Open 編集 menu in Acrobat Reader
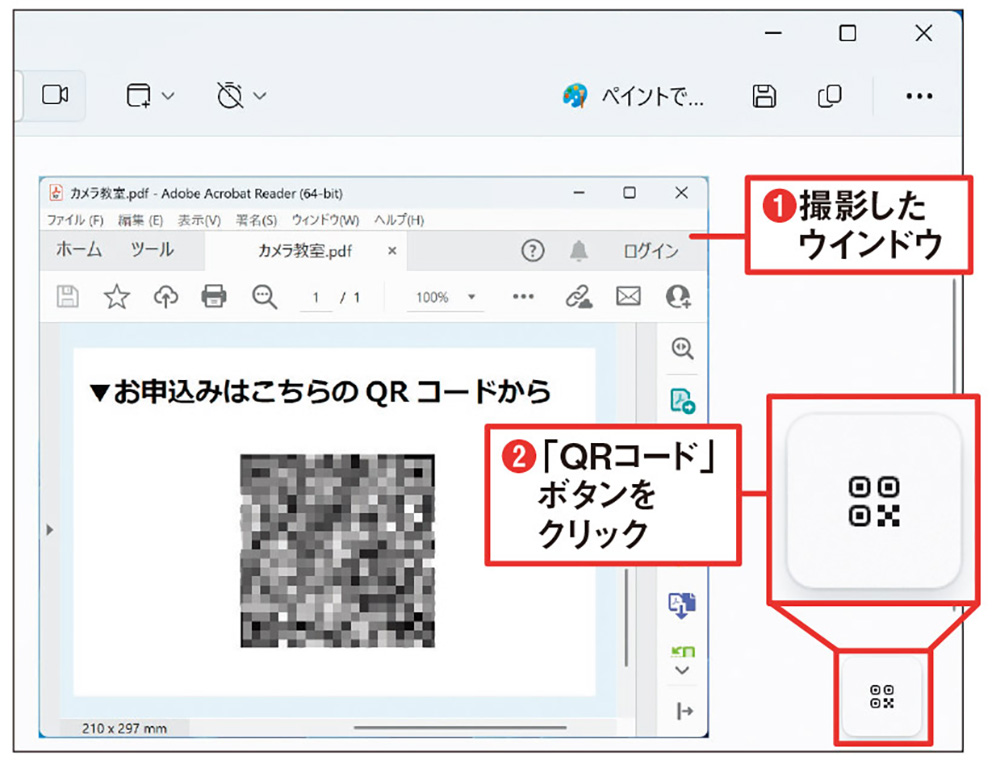The image size is (1000, 760). click(x=140, y=221)
